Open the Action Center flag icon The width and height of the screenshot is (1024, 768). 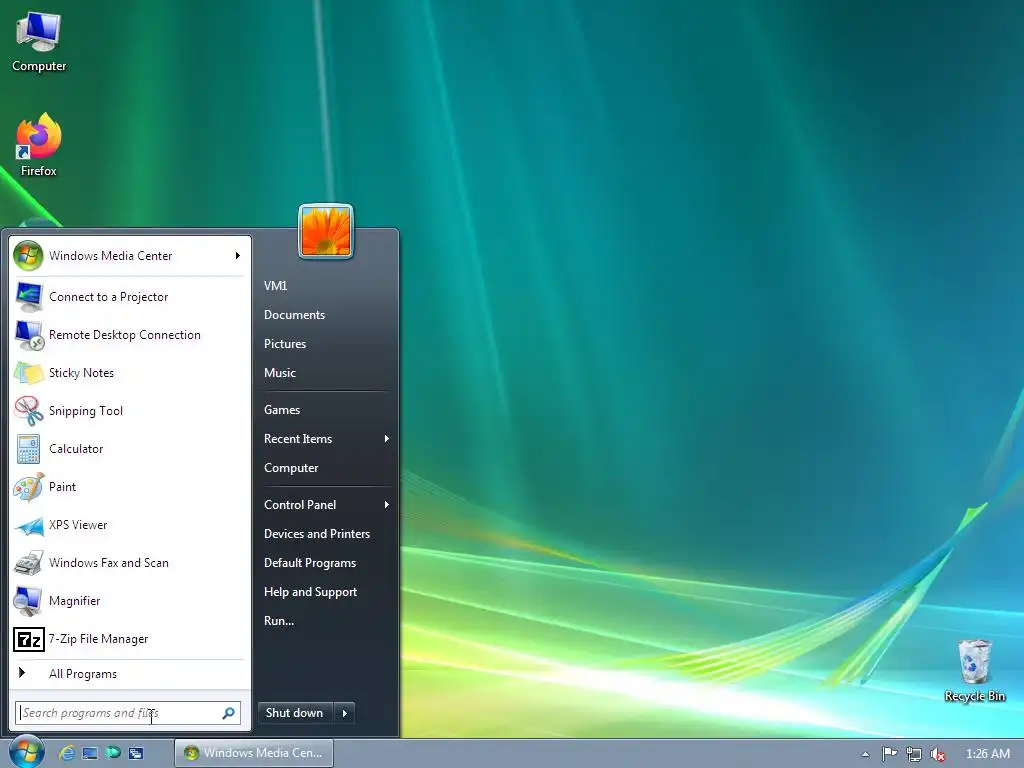tap(889, 754)
